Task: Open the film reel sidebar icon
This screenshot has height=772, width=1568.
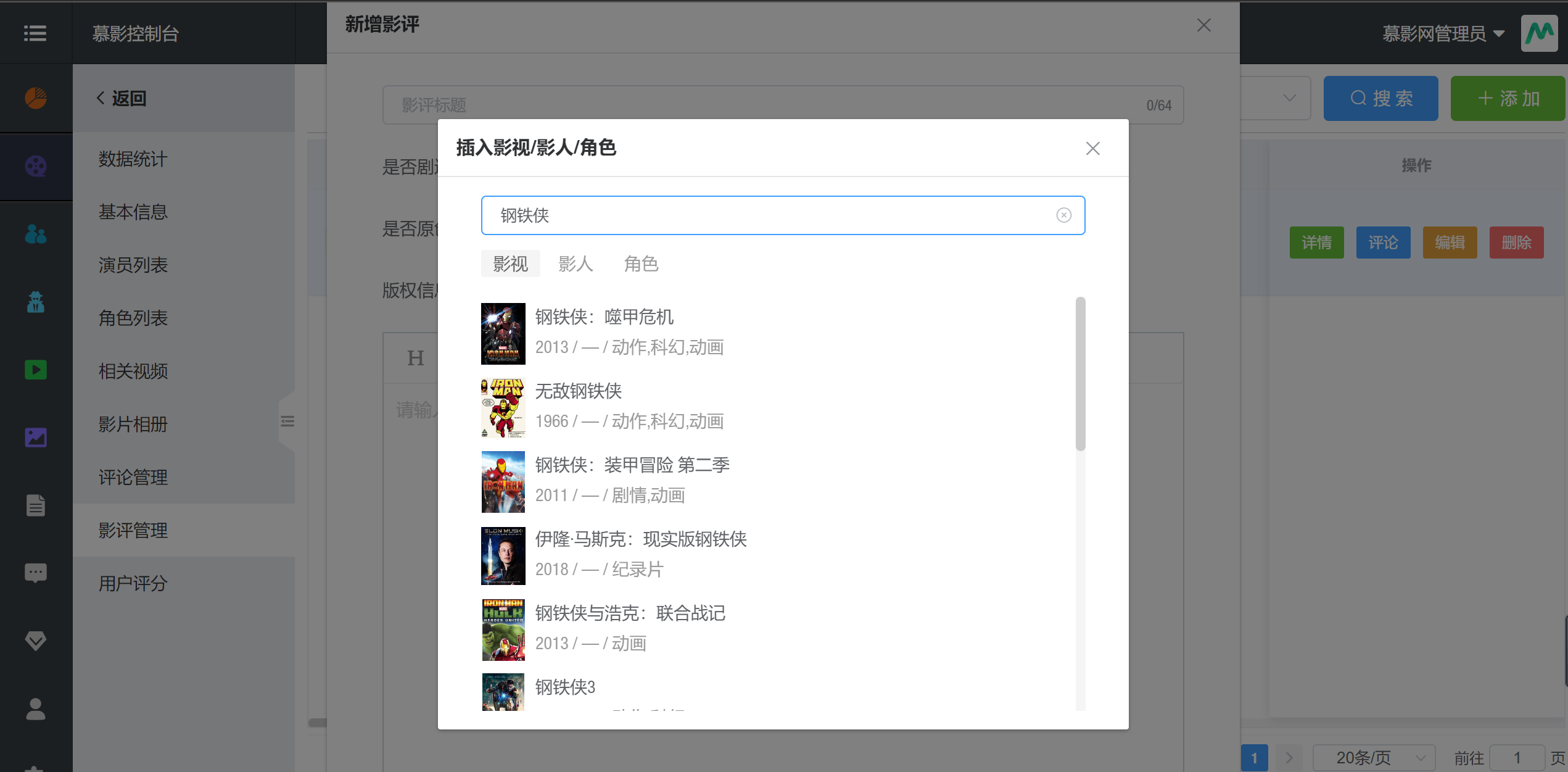Action: 36,166
